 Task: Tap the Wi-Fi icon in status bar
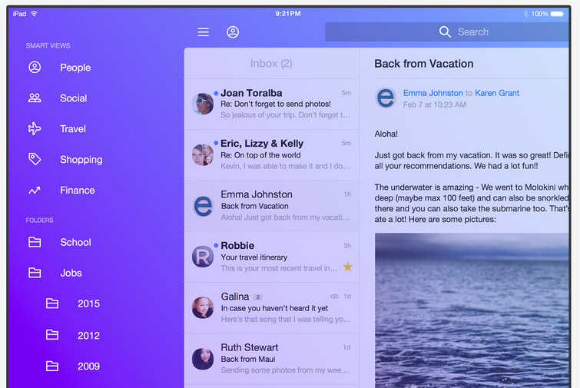coord(34,14)
